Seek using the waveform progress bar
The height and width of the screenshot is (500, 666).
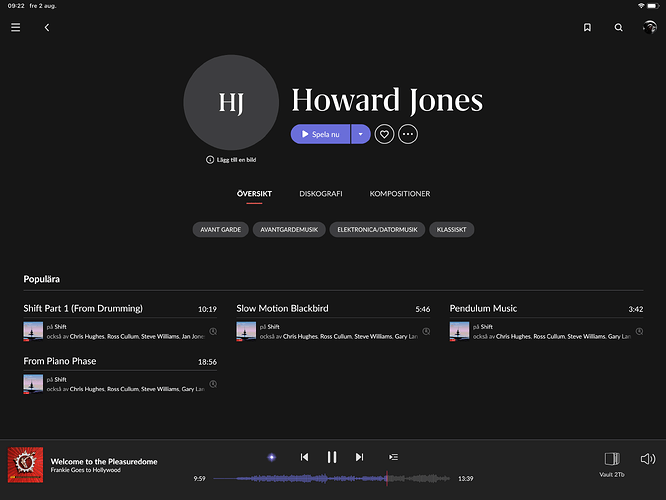tap(331, 479)
